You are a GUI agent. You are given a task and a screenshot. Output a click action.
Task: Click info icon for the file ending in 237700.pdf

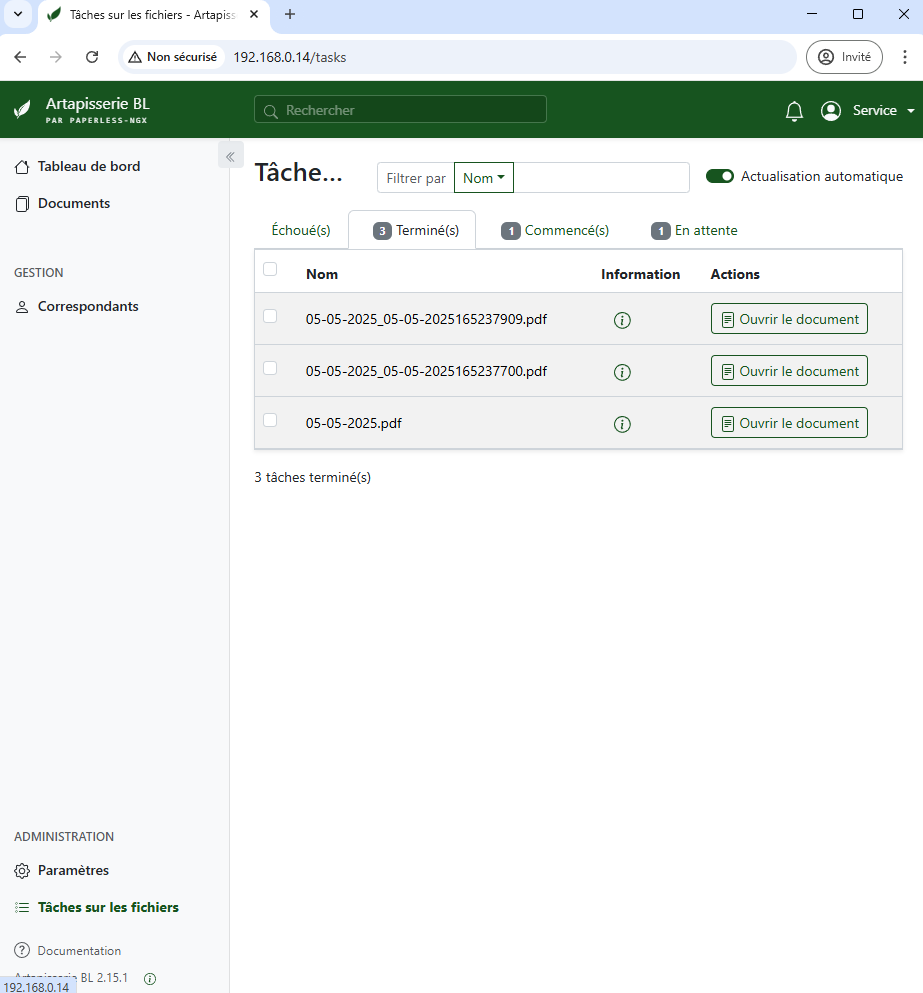coord(622,372)
